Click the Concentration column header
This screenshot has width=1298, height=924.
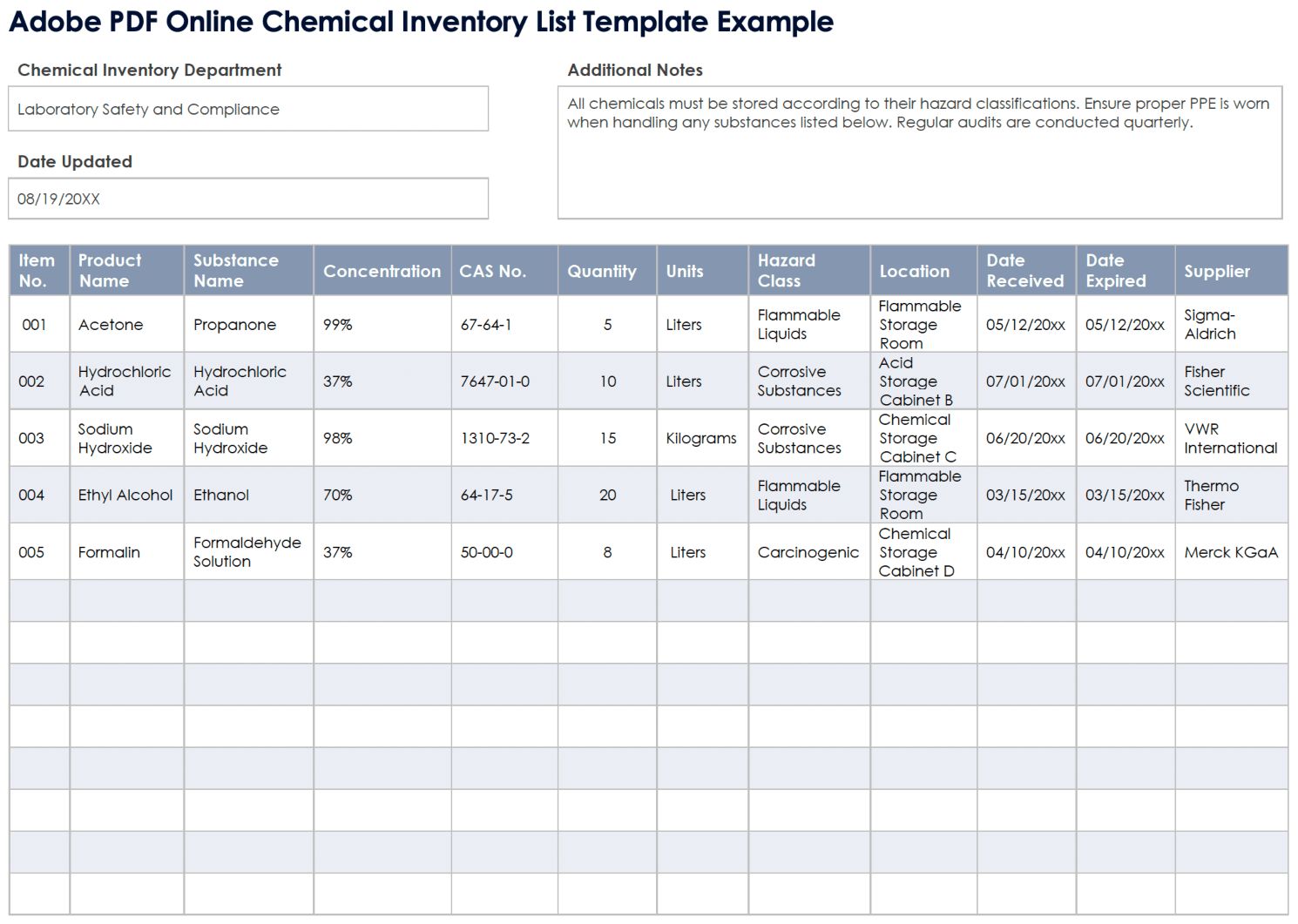coord(382,271)
